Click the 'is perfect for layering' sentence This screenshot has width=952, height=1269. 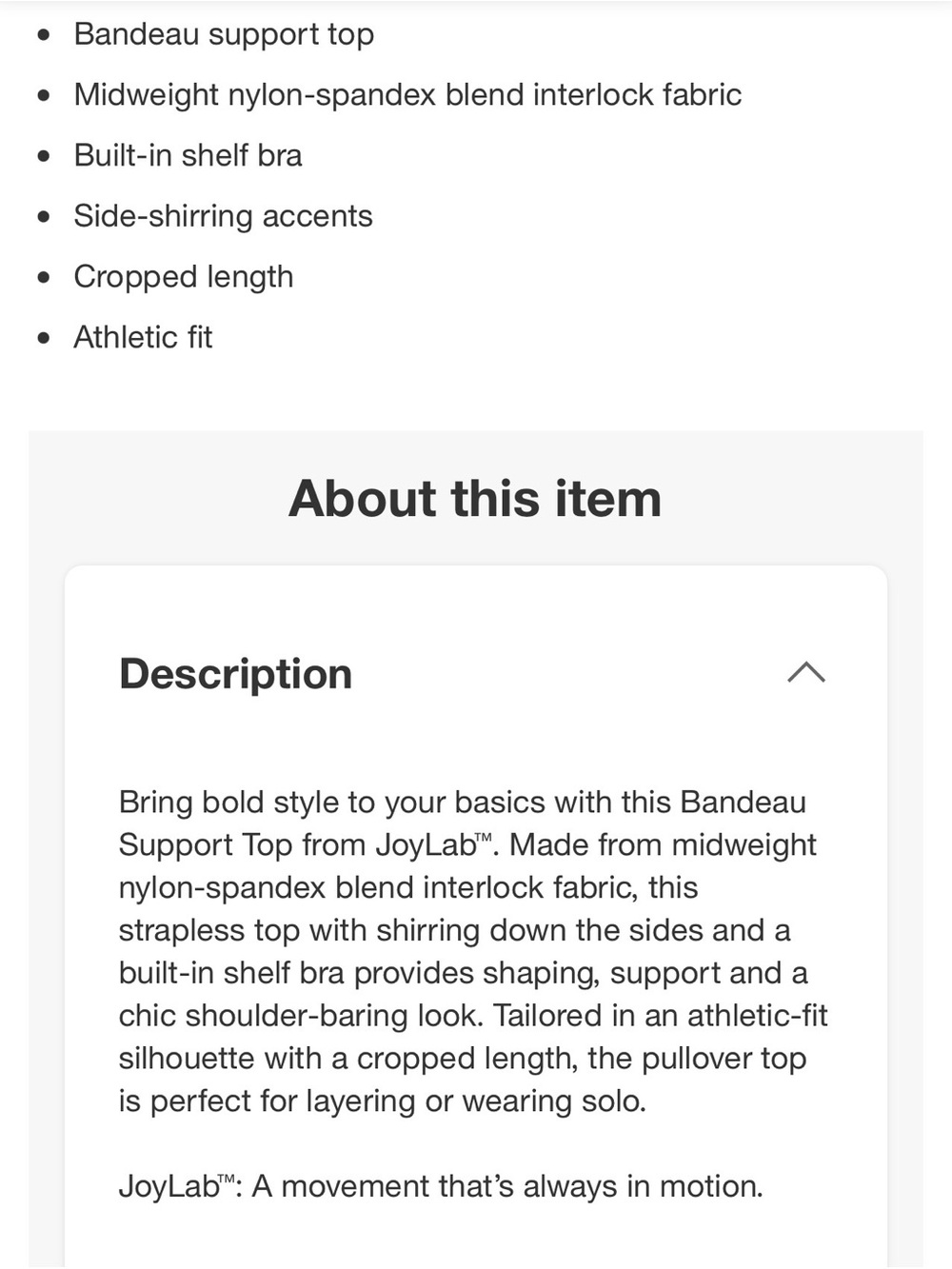point(383,1100)
